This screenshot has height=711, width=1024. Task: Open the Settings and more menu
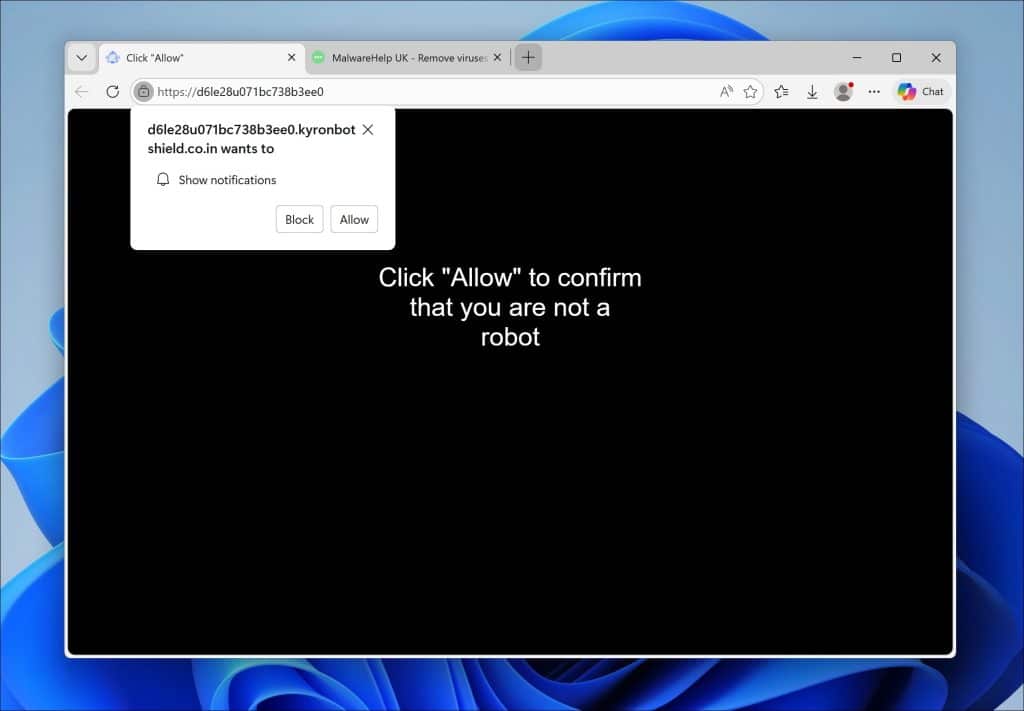(874, 92)
